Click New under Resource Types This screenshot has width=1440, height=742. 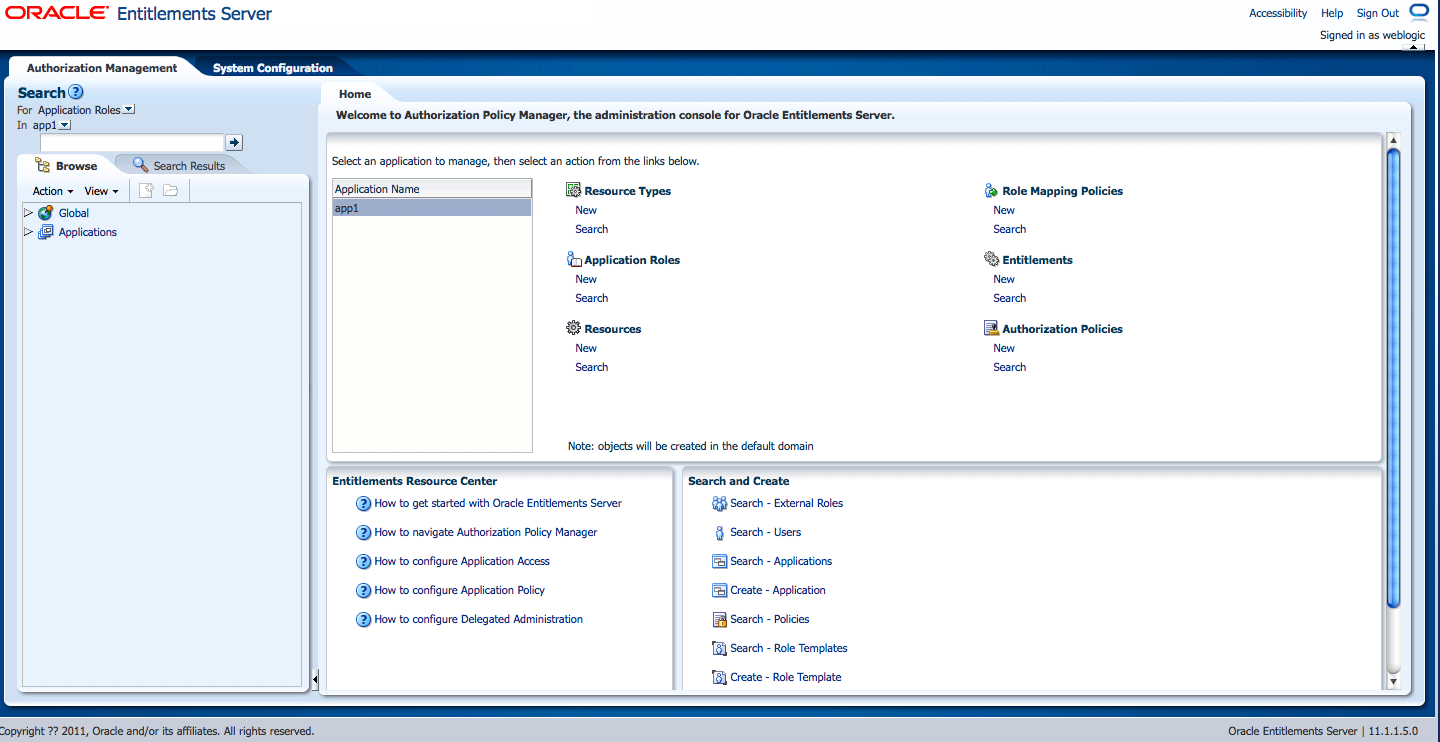click(586, 210)
